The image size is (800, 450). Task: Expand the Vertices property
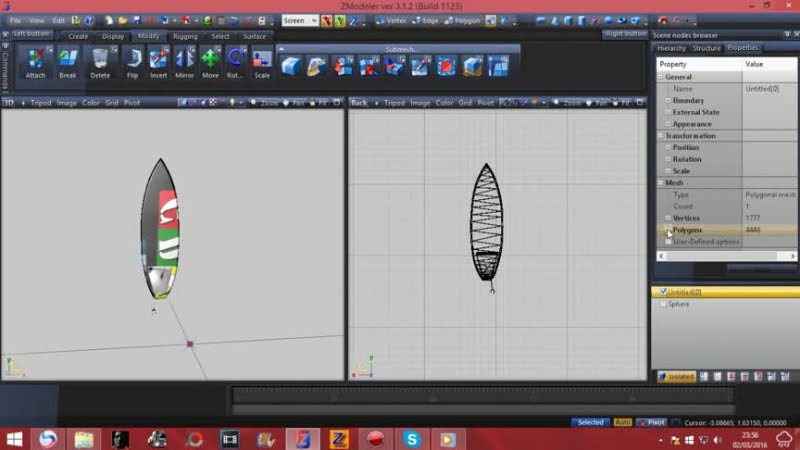pos(668,218)
